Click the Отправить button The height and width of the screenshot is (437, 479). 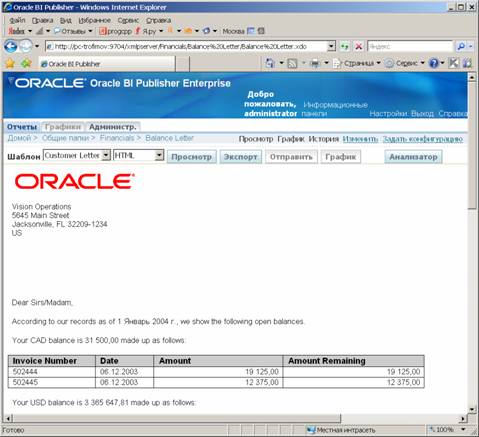pos(291,157)
